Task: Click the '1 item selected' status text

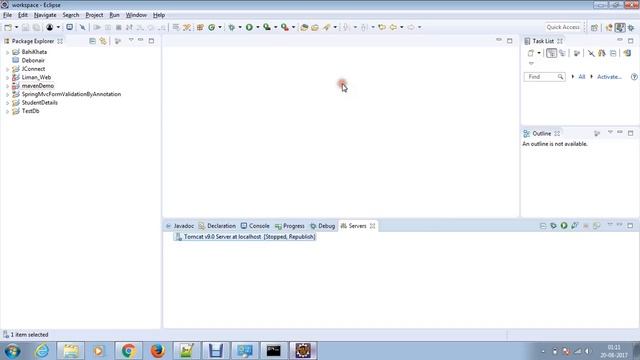Action: click(29, 335)
